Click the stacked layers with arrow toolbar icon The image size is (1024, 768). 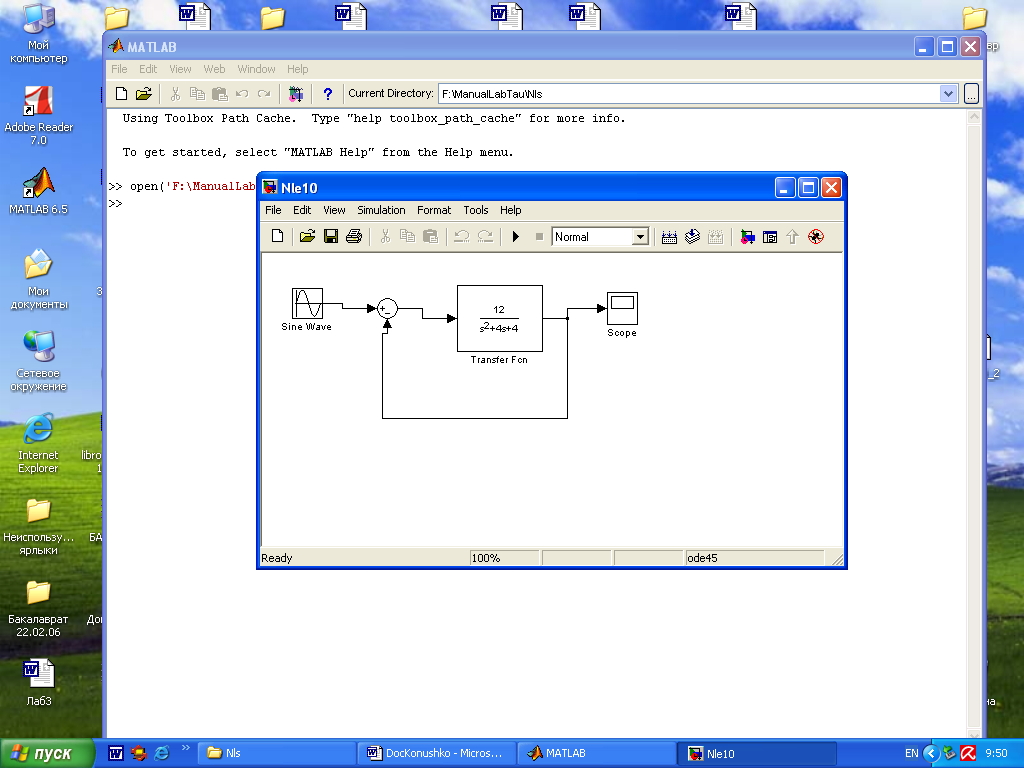click(692, 236)
